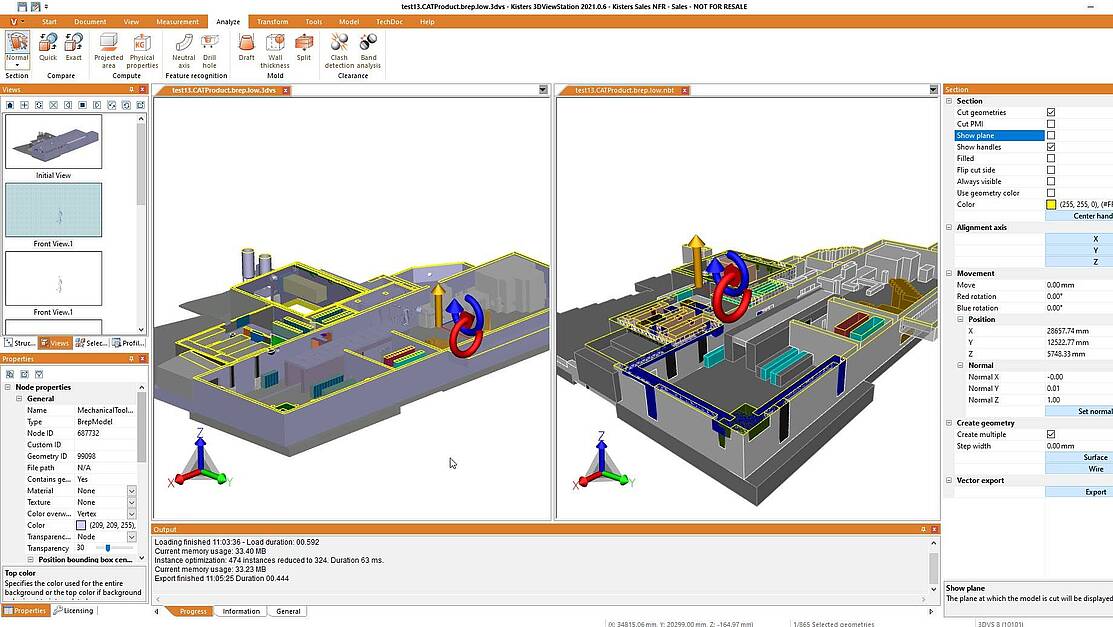
Task: Select the Split mold tool
Action: 304,48
